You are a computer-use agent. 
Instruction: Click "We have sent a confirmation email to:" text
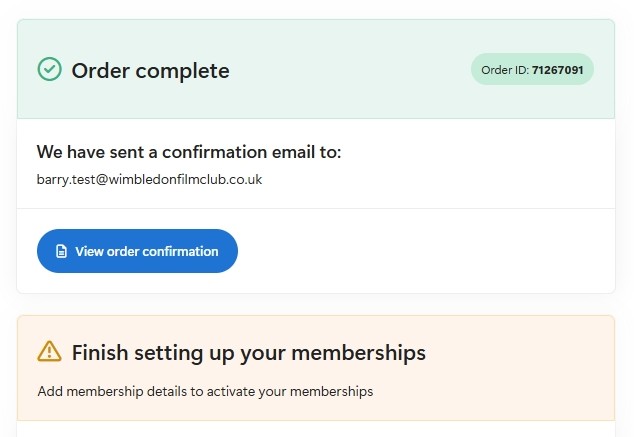[189, 152]
